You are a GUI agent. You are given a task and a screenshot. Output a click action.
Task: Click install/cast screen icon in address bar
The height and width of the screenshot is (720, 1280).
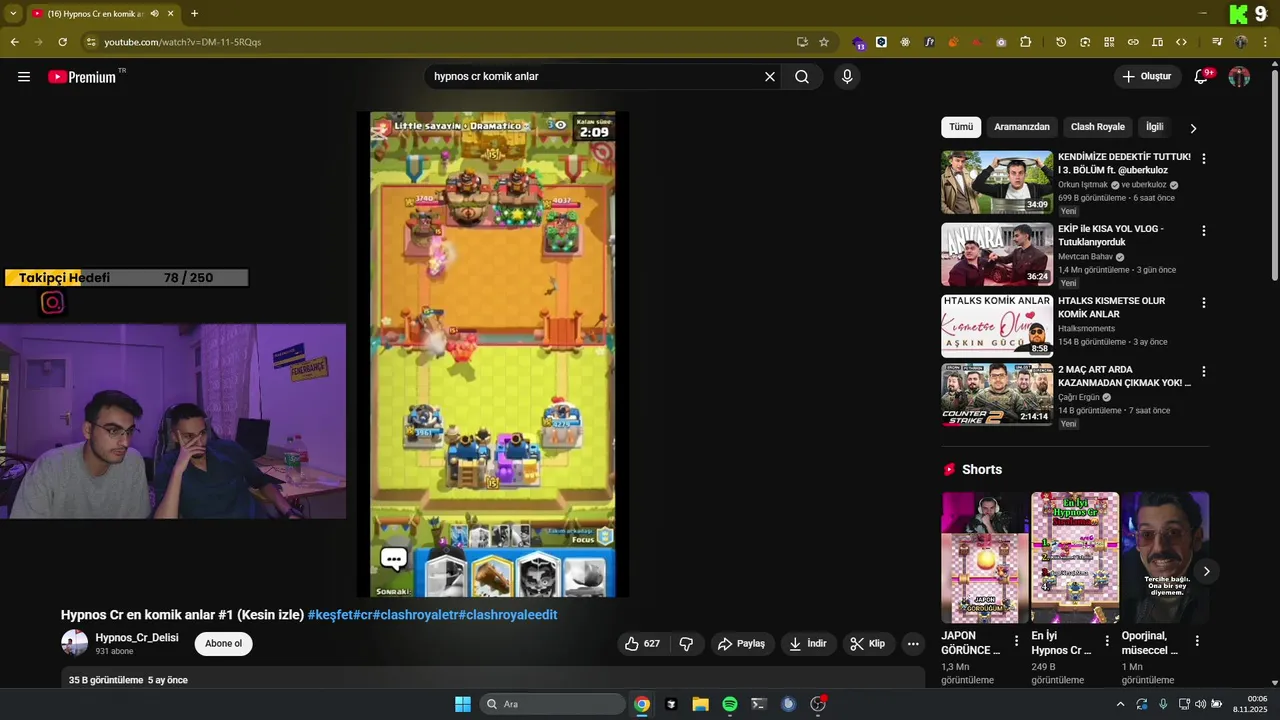[x=802, y=42]
